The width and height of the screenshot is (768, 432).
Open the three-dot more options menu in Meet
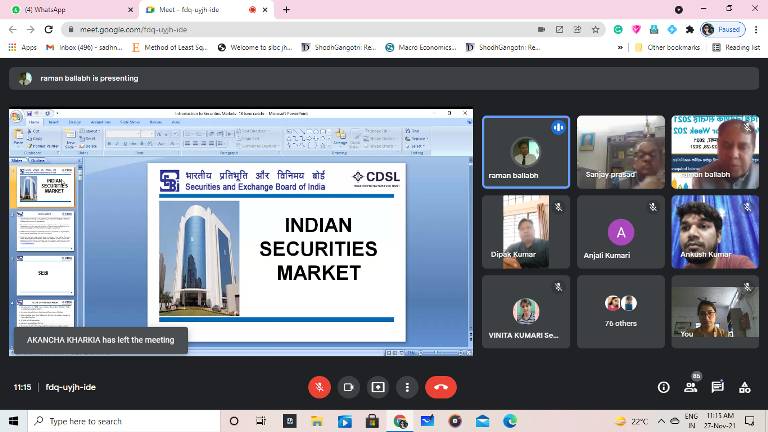tap(407, 387)
